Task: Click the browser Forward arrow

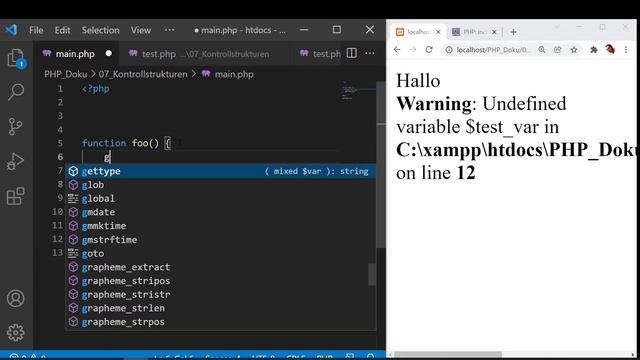Action: point(413,49)
